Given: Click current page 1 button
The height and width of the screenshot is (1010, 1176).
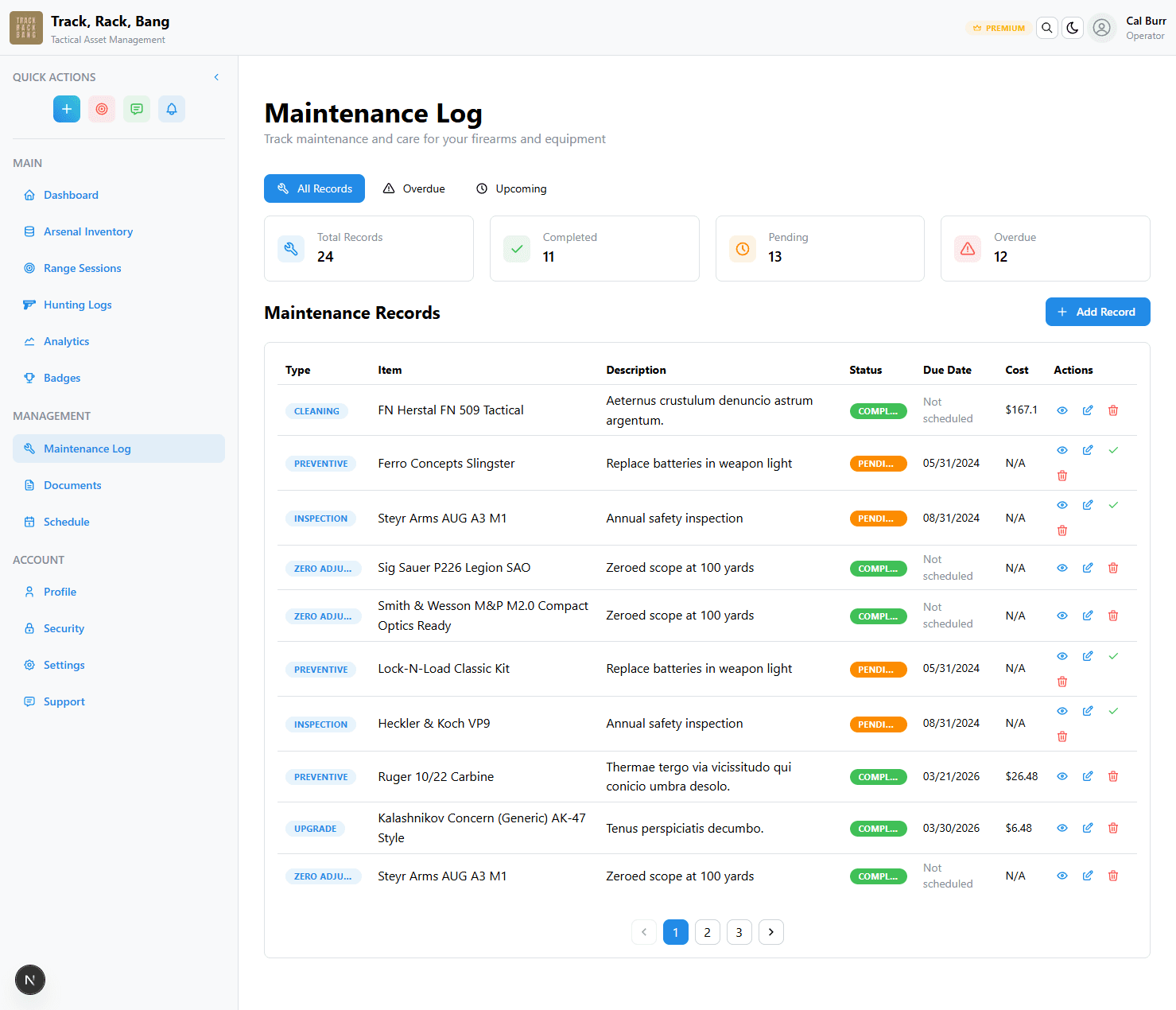Looking at the screenshot, I should 676,932.
